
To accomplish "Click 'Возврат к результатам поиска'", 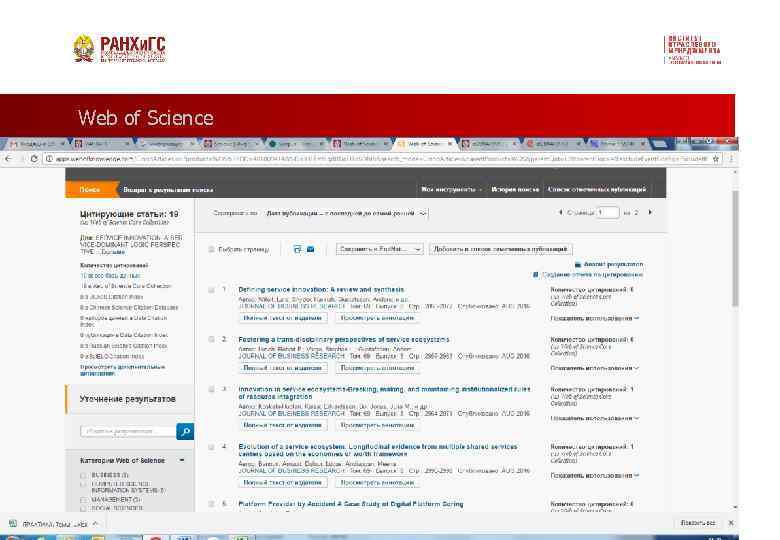I will (168, 189).
